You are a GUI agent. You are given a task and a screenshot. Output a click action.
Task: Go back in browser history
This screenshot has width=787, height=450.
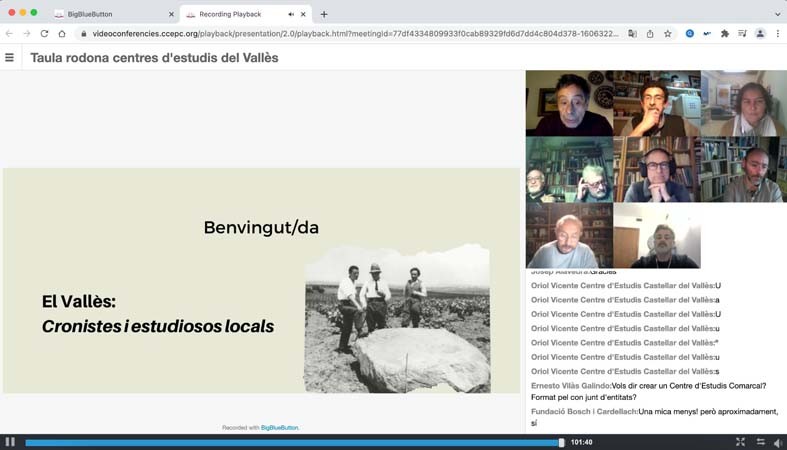point(9,34)
